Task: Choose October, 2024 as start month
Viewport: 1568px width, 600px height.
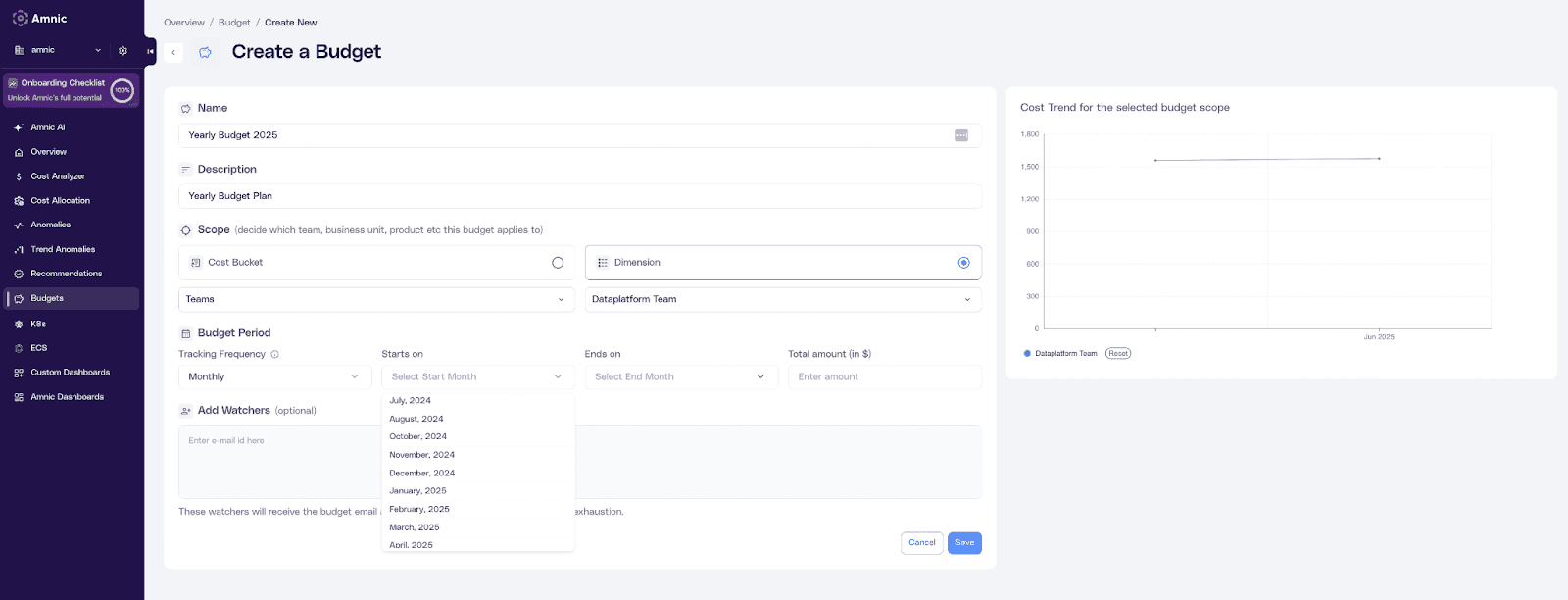Action: tap(477, 436)
